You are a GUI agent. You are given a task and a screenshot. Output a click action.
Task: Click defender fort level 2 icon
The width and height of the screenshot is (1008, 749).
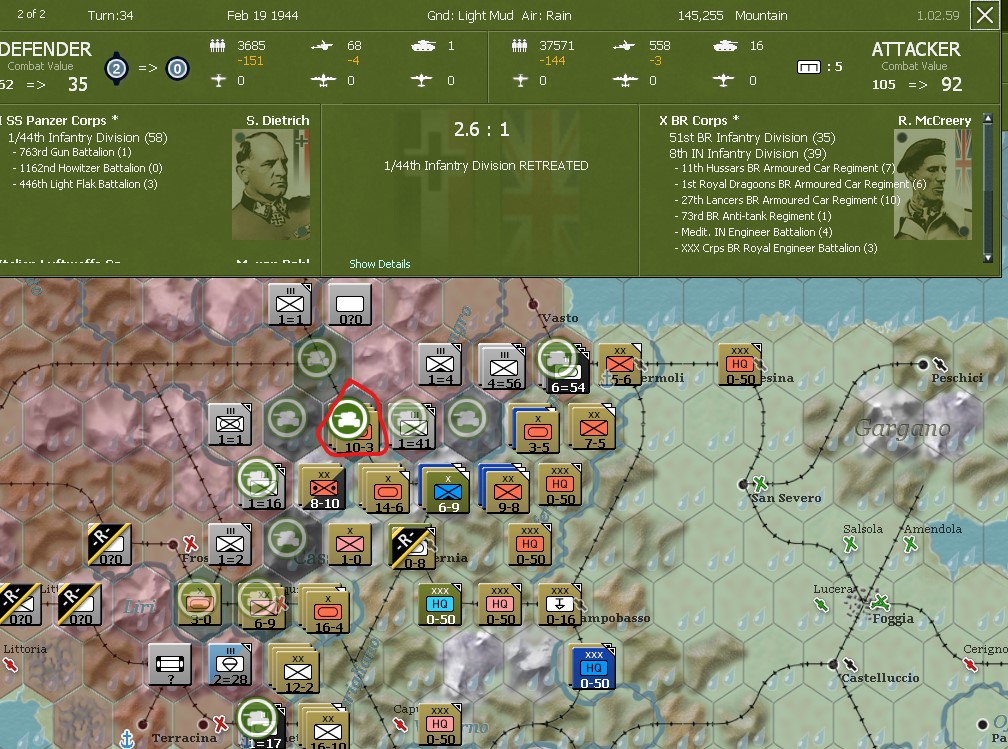pos(116,68)
